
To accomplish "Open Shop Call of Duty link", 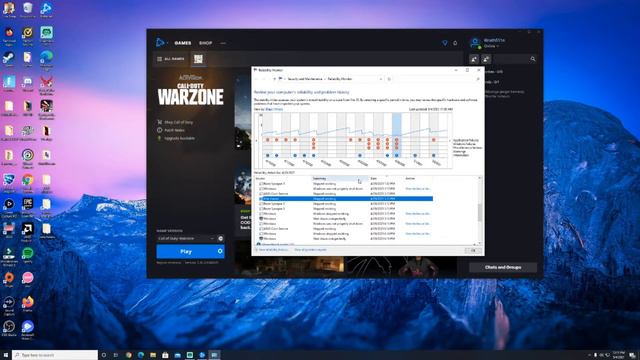I will coord(175,122).
